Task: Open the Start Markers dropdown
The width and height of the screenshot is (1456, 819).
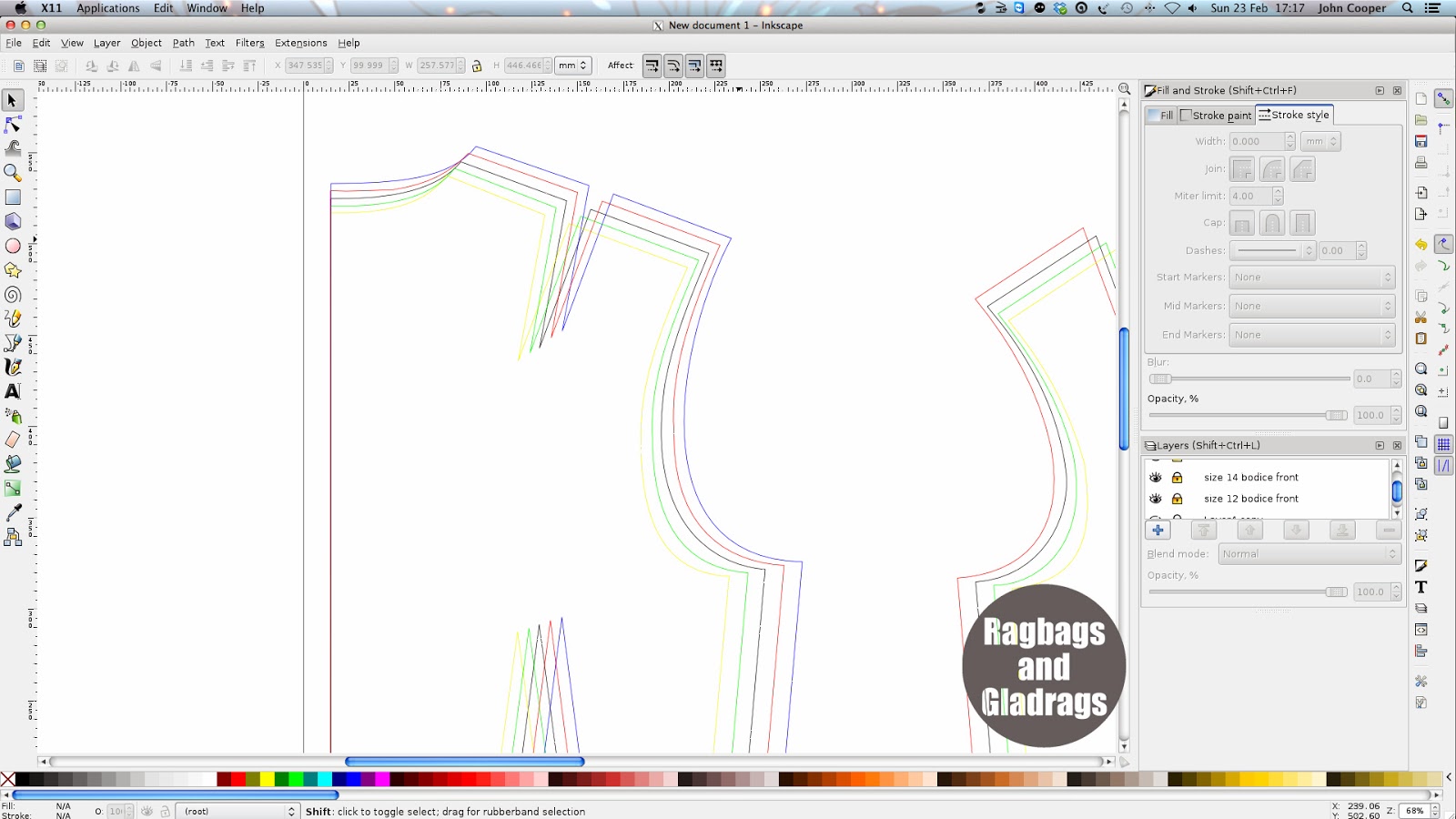Action: tap(1313, 278)
